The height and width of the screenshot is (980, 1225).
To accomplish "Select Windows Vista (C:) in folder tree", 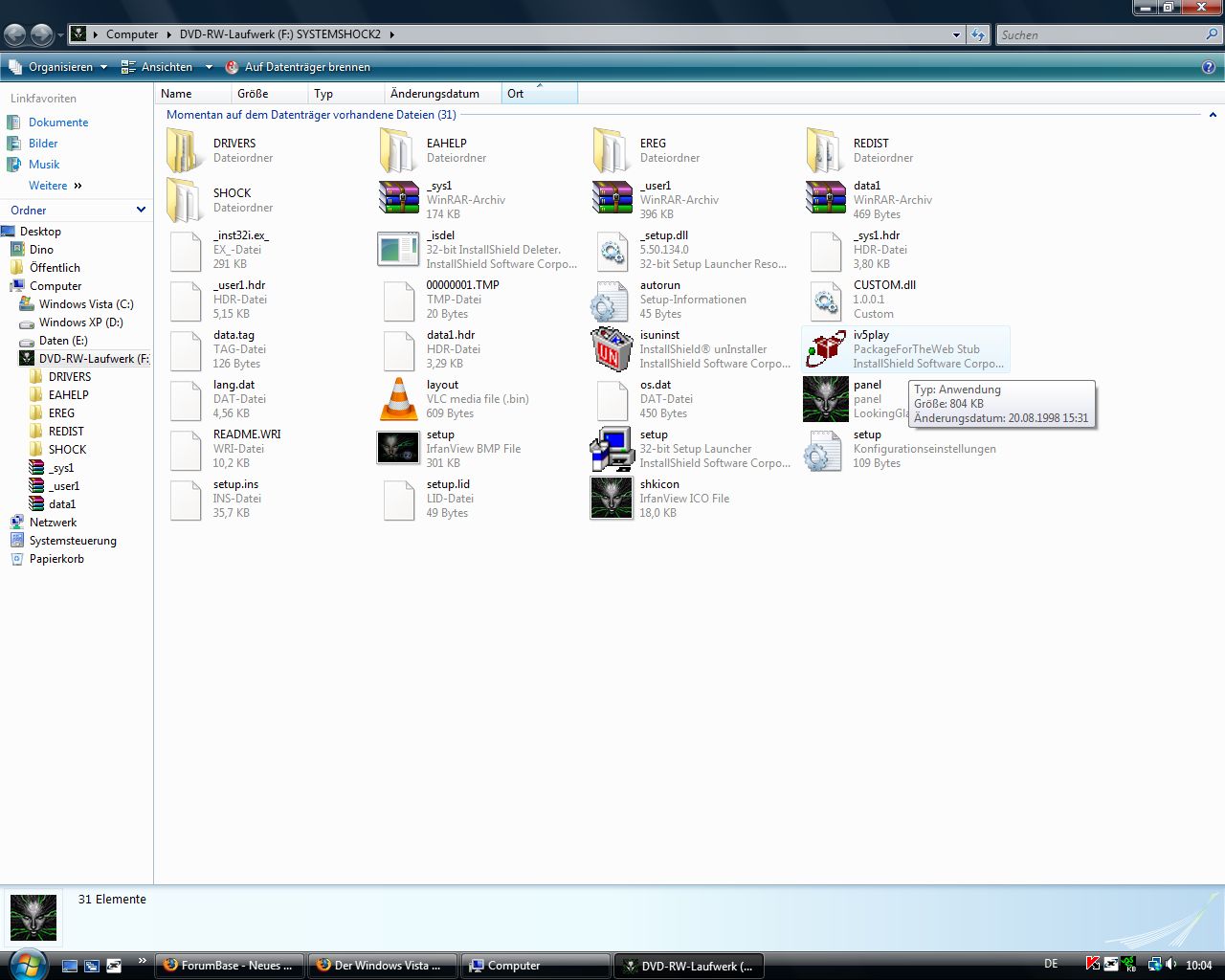I will coord(86,304).
